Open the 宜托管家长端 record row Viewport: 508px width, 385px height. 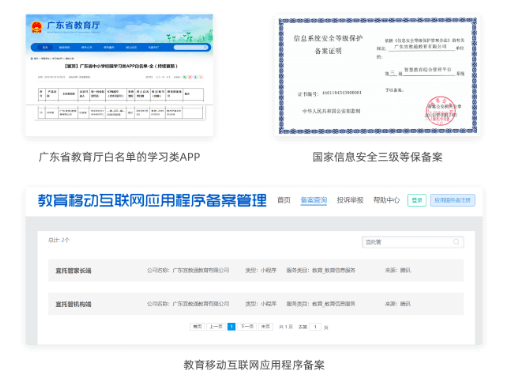256,270
